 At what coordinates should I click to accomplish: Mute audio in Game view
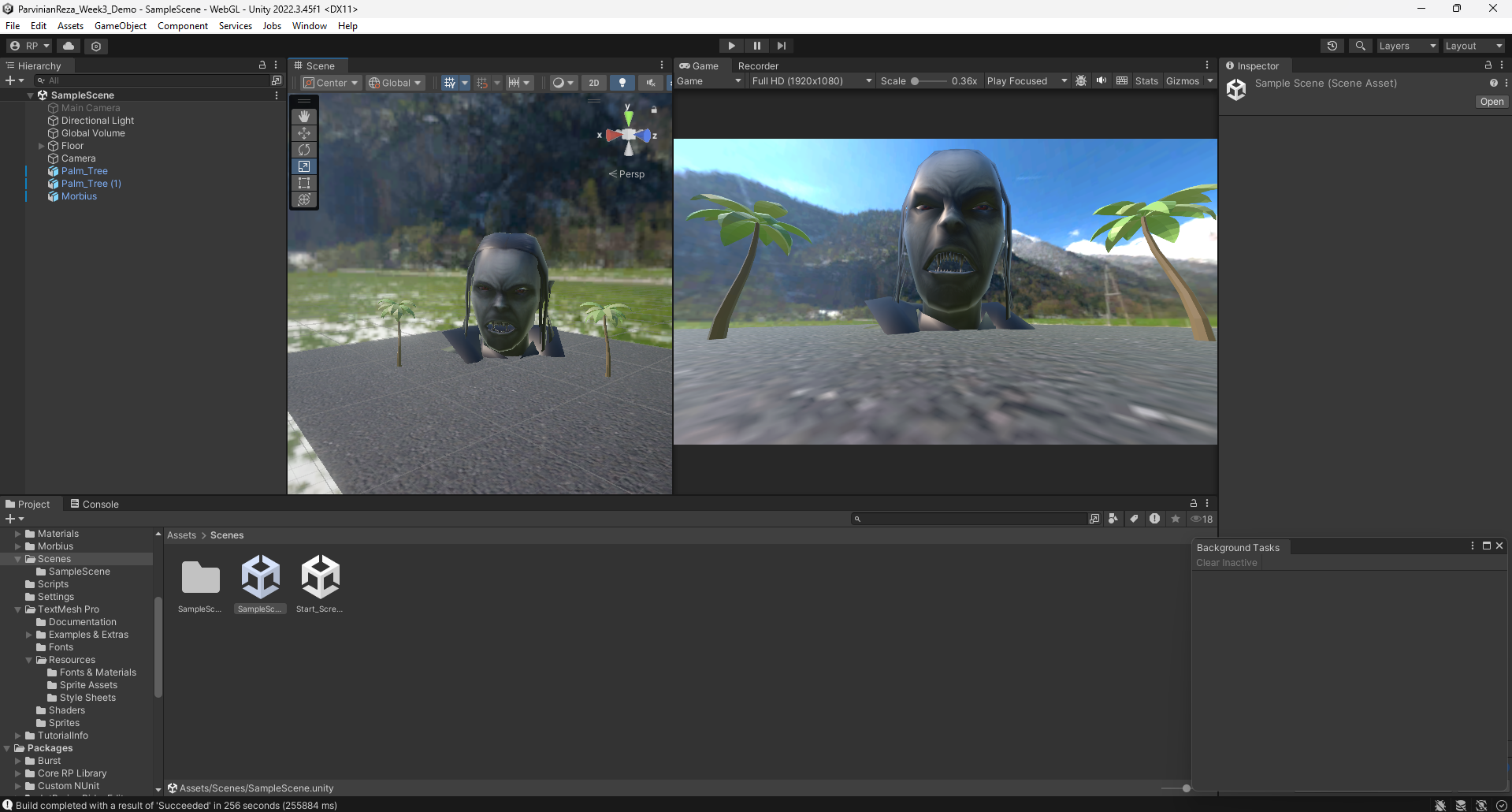click(x=1101, y=81)
